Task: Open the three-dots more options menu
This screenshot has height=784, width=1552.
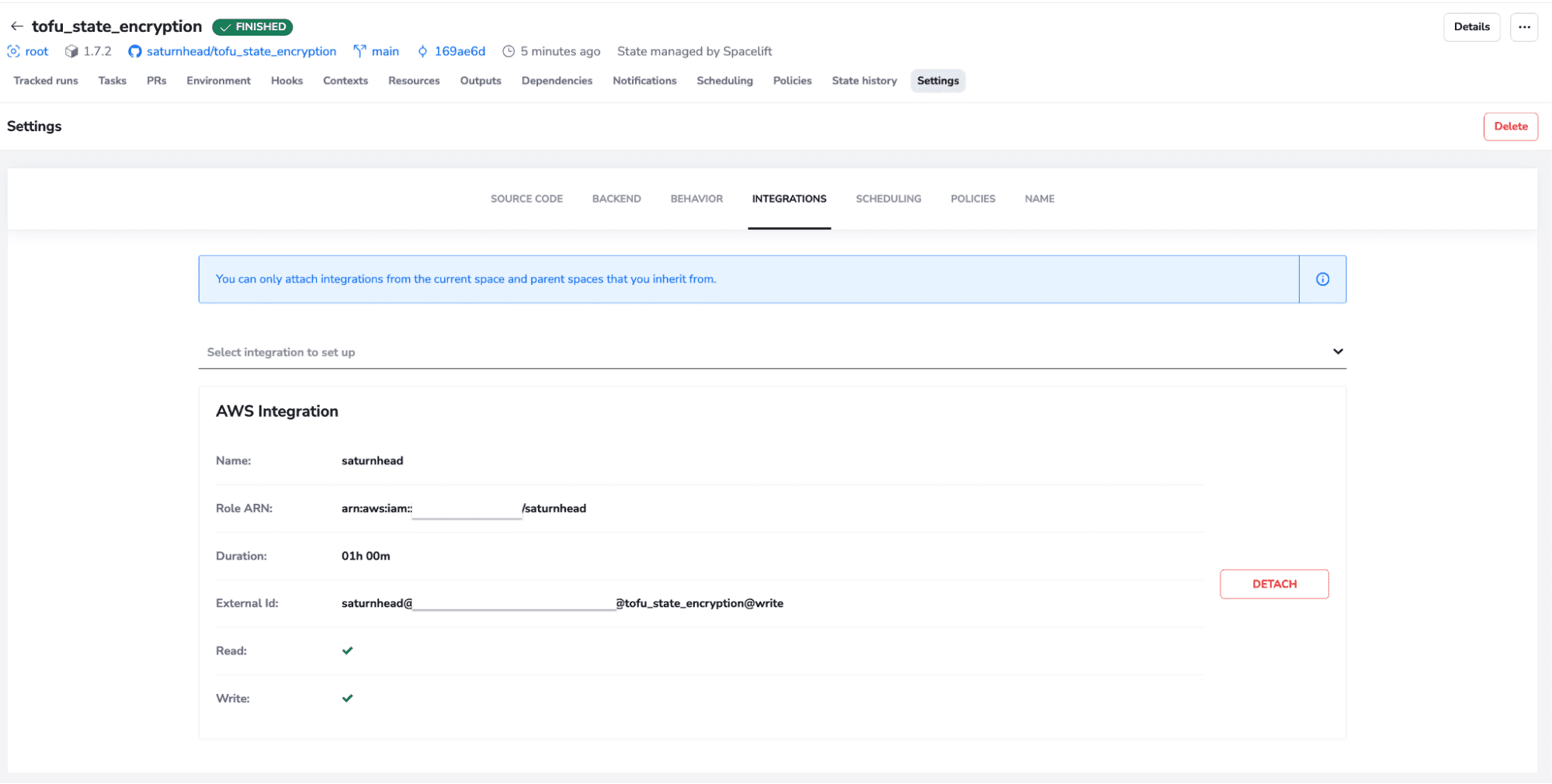Action: coord(1524,27)
